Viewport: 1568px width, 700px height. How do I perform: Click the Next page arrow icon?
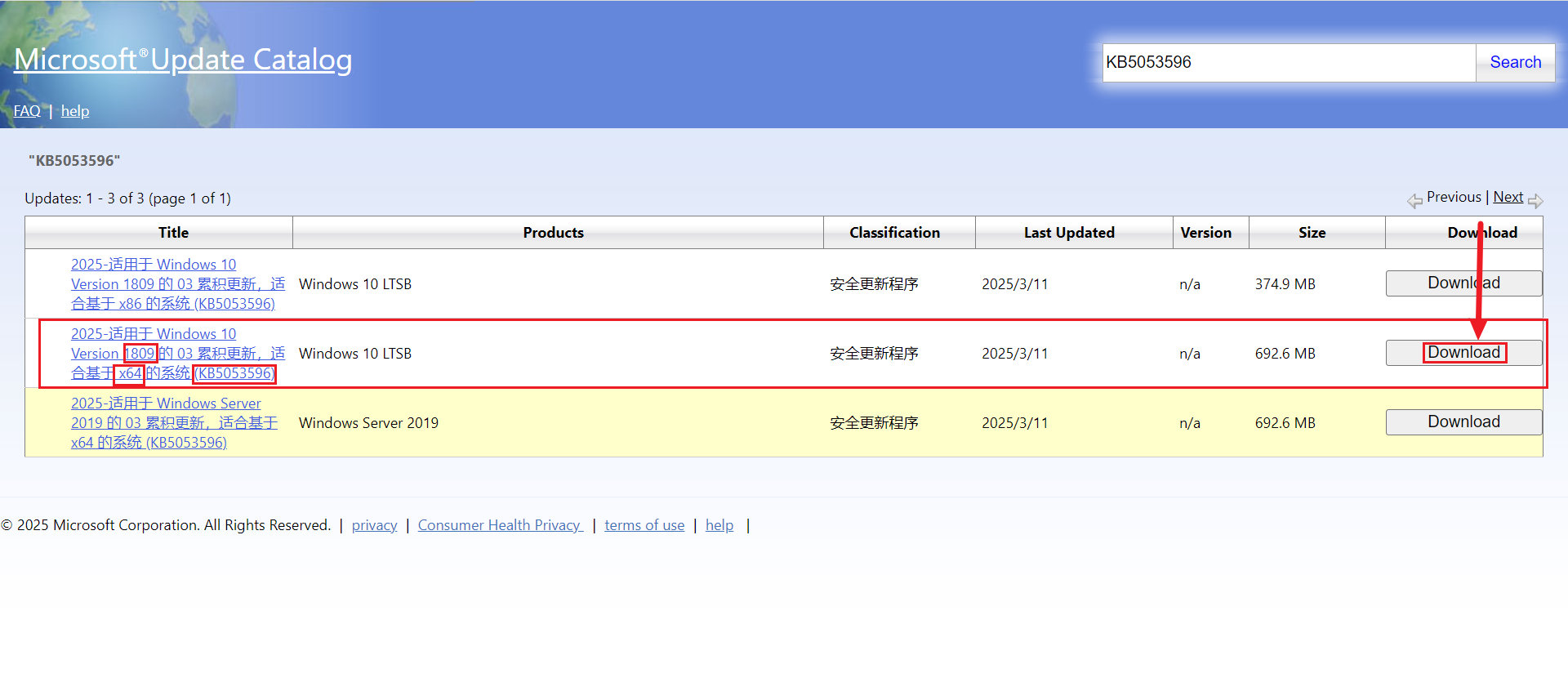[1535, 200]
